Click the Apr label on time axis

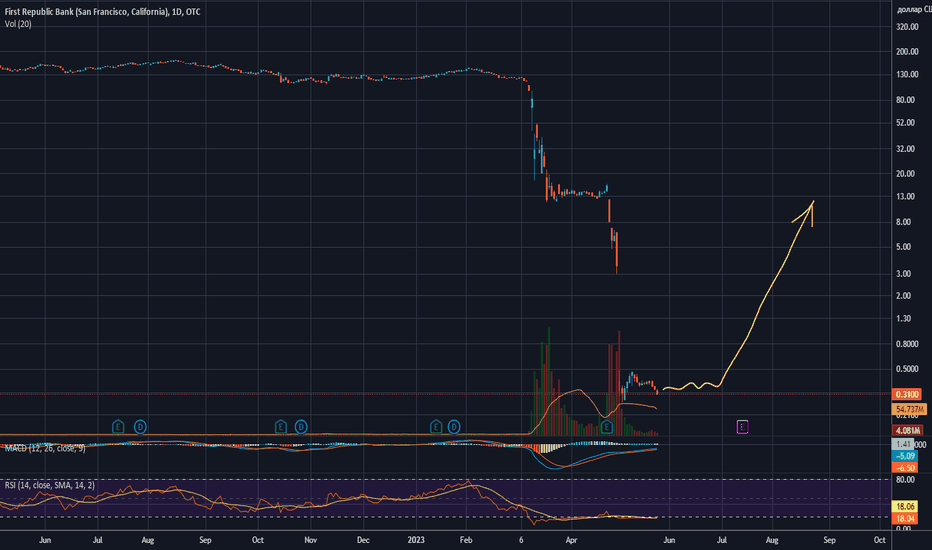pyautogui.click(x=571, y=540)
